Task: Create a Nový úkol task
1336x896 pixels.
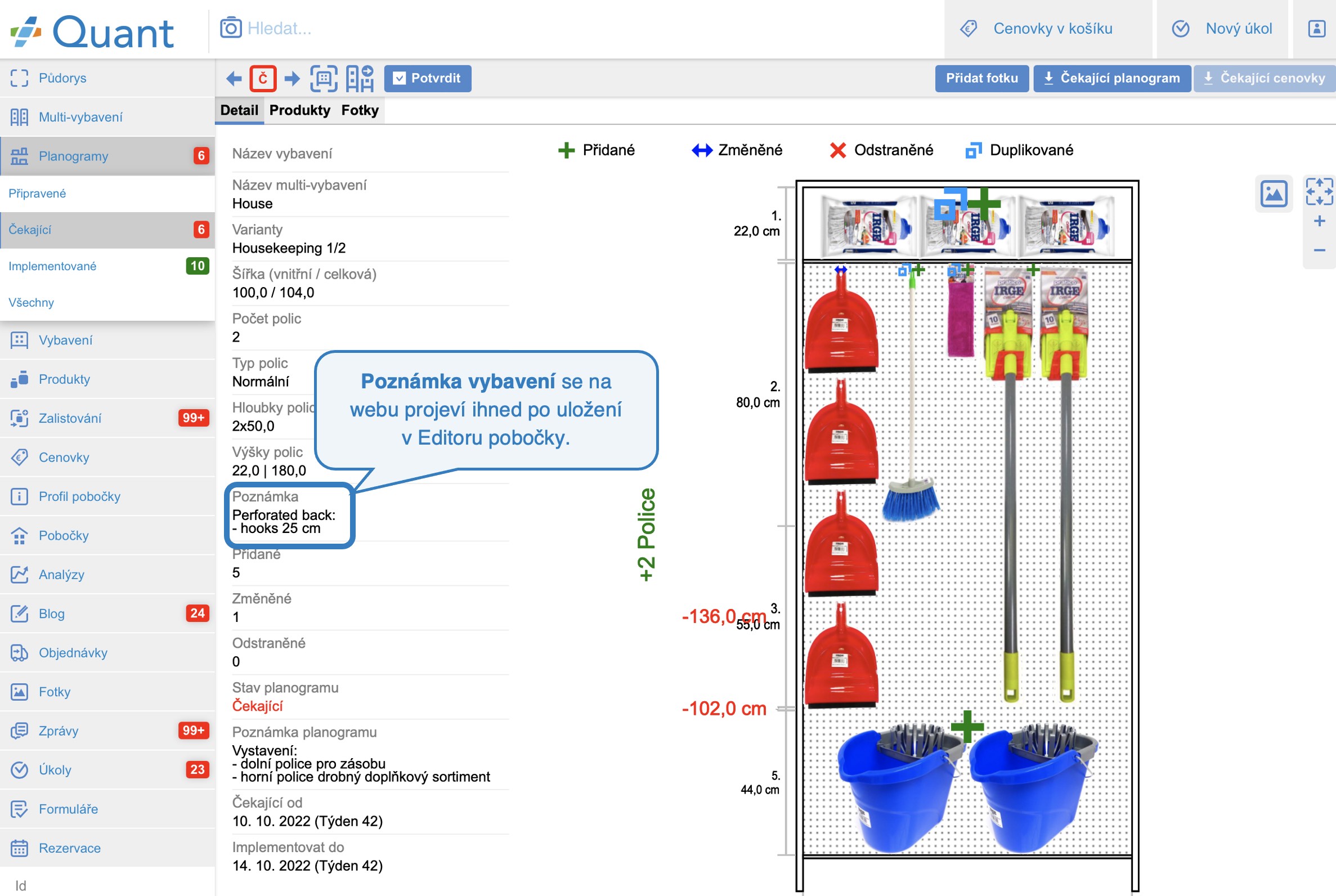Action: [1238, 29]
